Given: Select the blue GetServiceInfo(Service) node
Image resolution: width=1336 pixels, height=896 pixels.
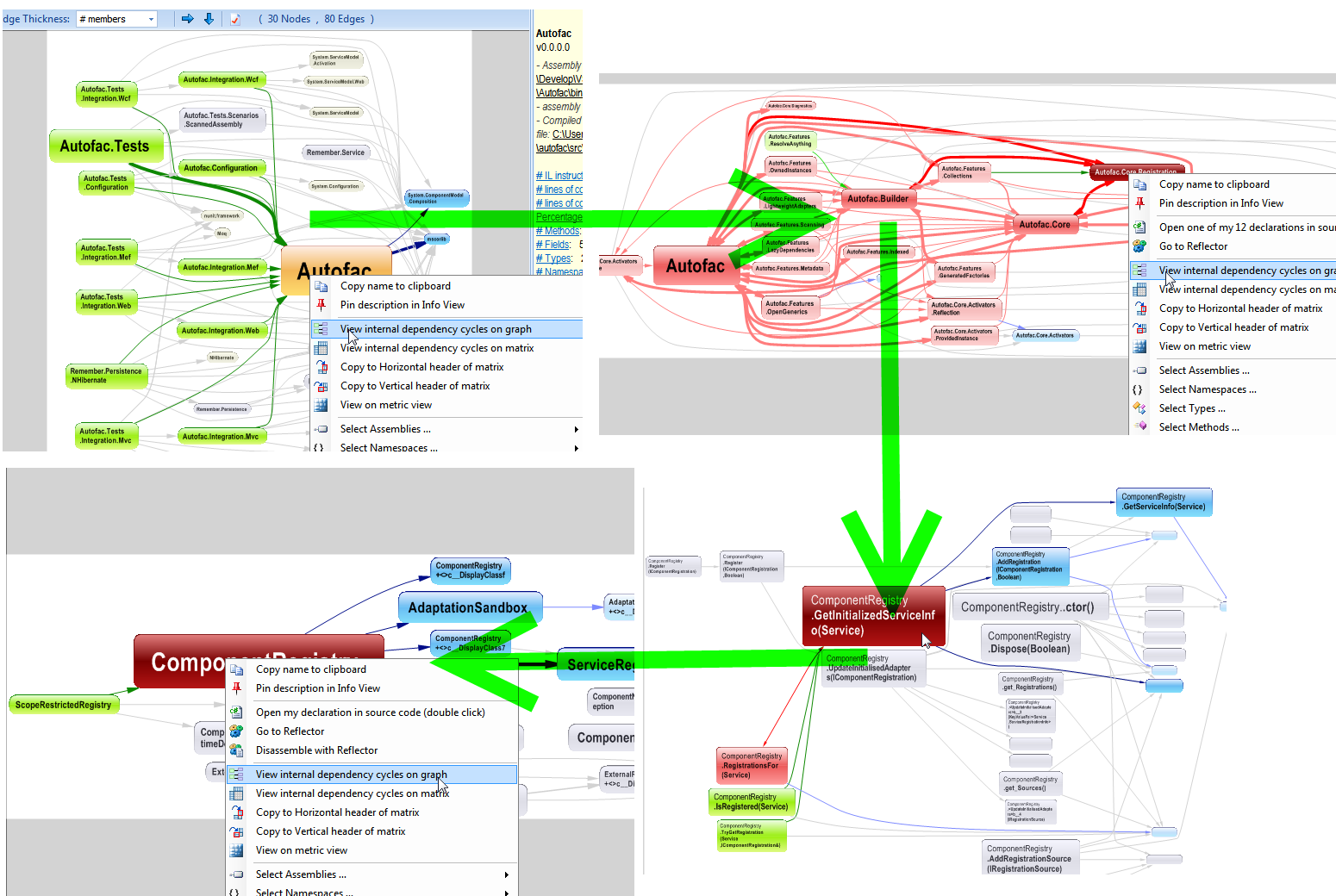Looking at the screenshot, I should (x=1164, y=502).
